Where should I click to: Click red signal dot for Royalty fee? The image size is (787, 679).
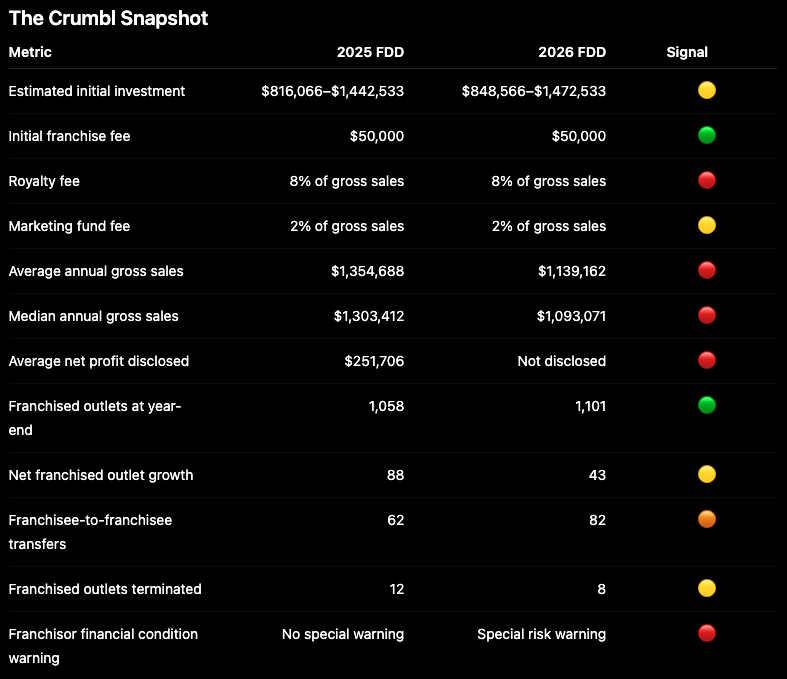(707, 181)
